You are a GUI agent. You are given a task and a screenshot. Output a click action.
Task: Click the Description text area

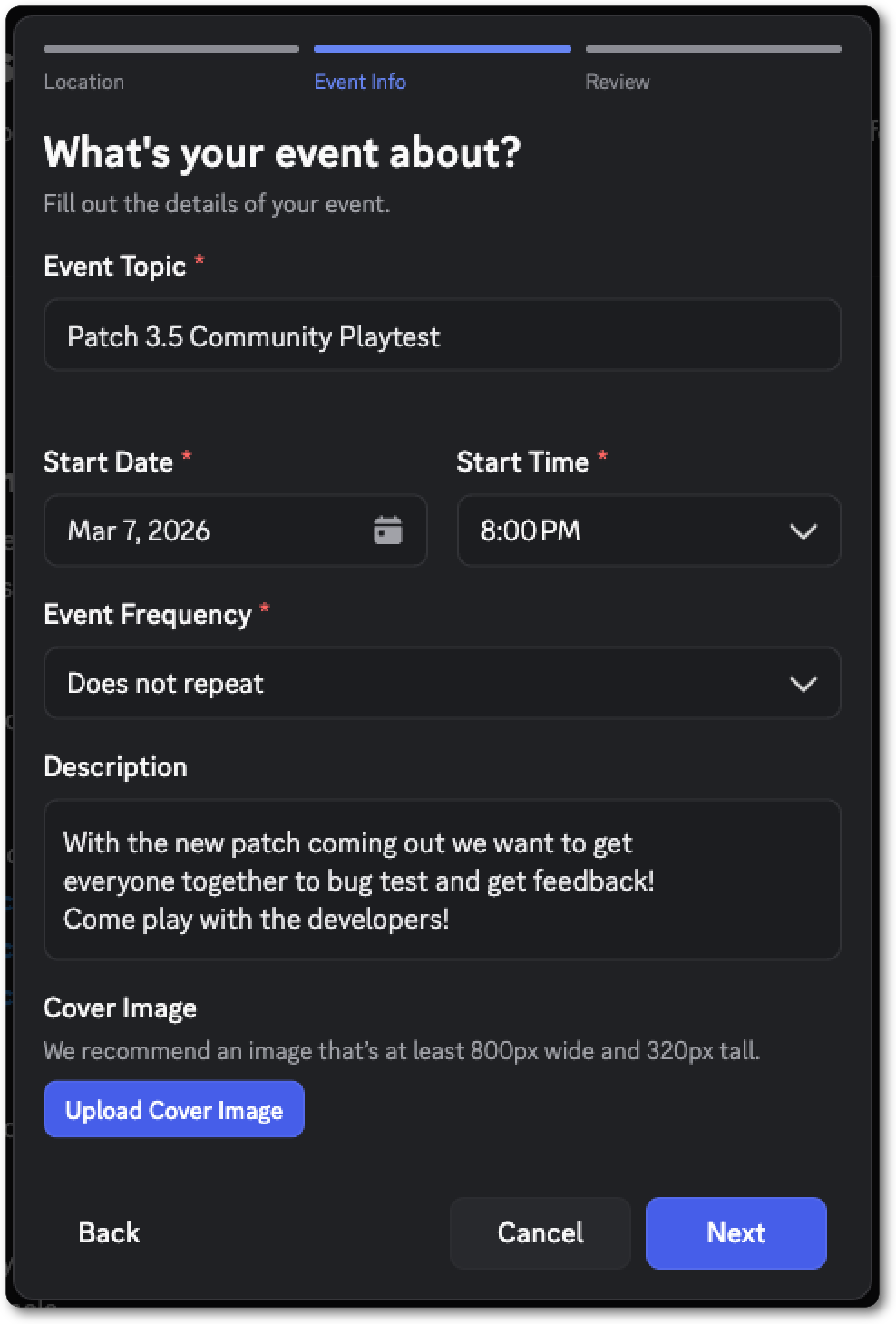[x=442, y=879]
